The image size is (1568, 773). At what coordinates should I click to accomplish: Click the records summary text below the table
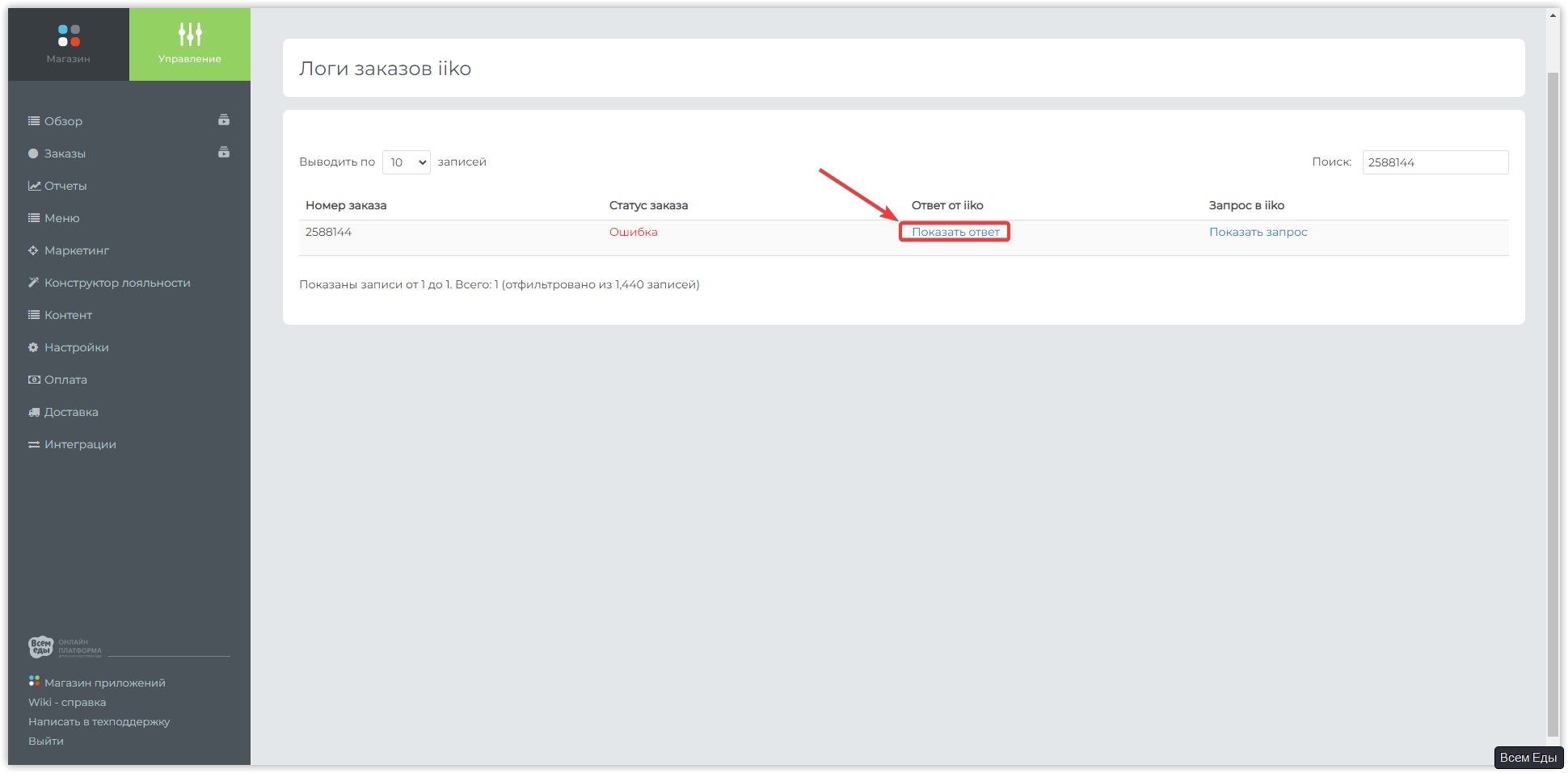tap(499, 284)
